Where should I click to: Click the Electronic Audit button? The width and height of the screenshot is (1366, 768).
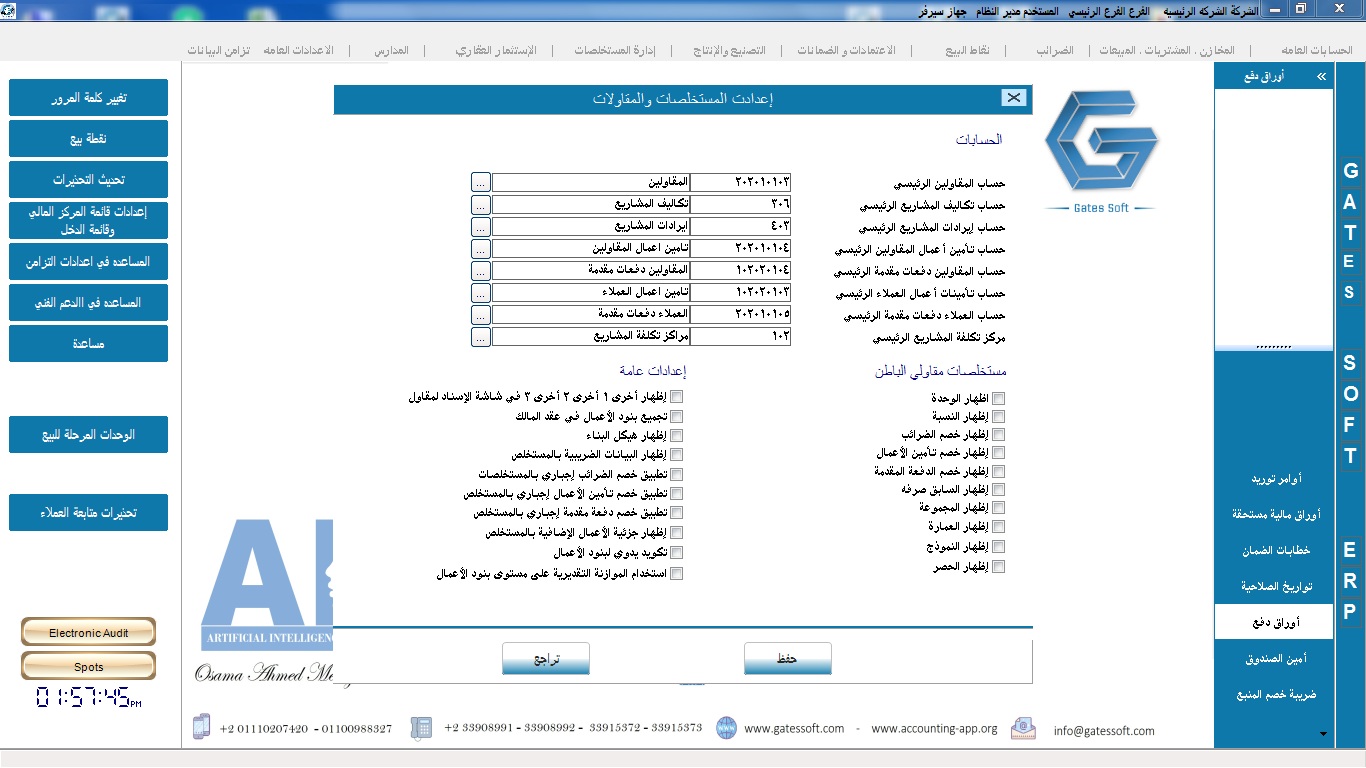(89, 632)
